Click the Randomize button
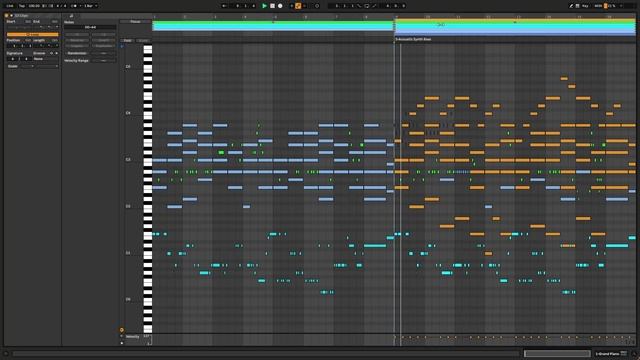 [x=77, y=53]
